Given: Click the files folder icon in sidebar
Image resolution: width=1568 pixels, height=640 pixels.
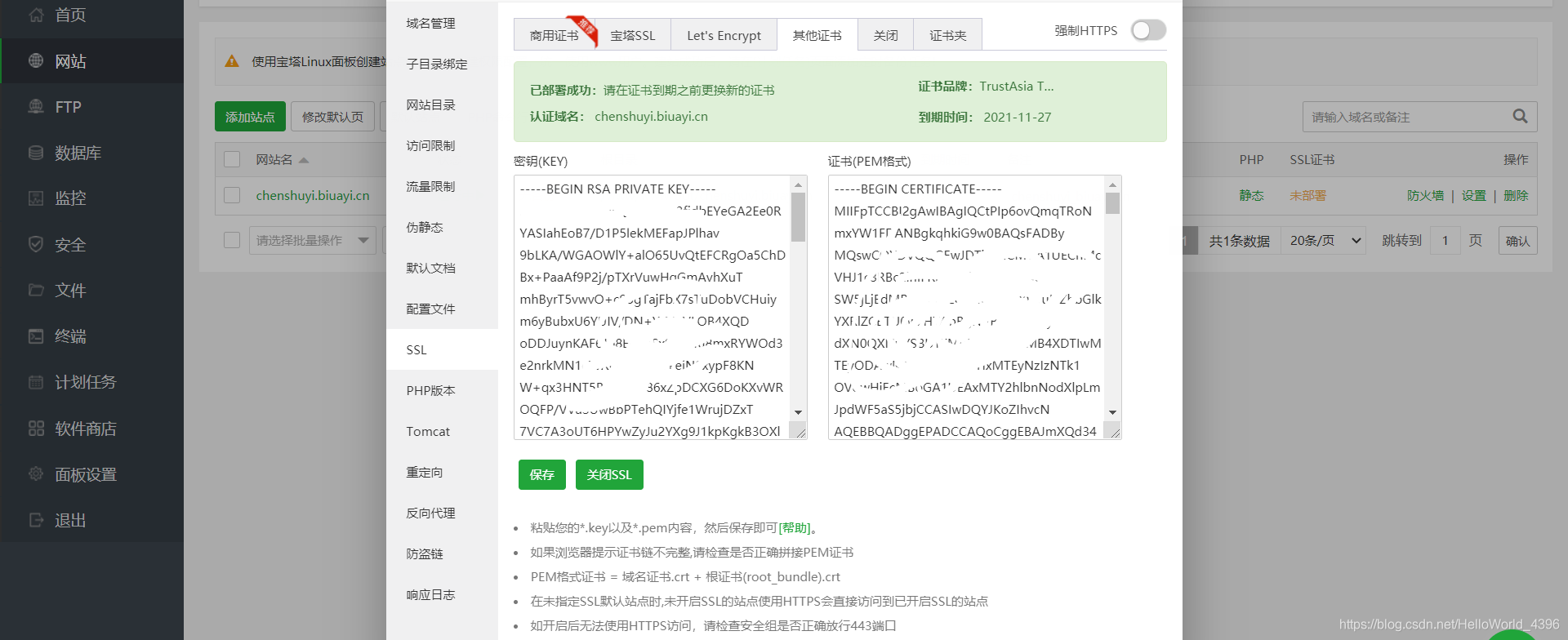Looking at the screenshot, I should [36, 290].
